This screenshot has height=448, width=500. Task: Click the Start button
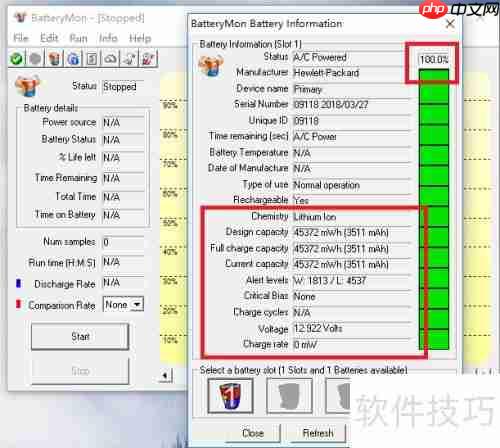[80, 336]
